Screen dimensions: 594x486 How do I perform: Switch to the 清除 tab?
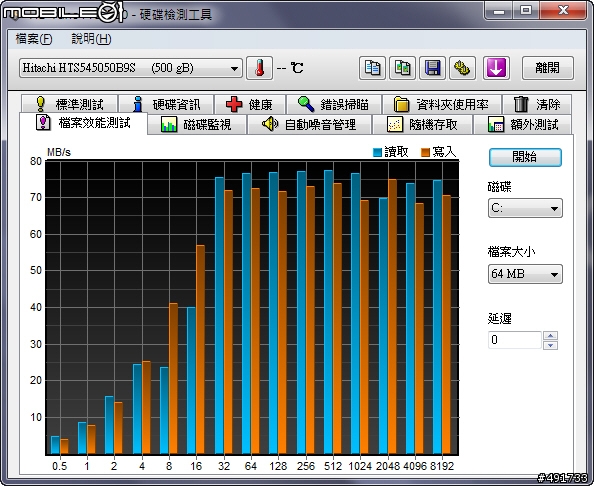pyautogui.click(x=537, y=104)
